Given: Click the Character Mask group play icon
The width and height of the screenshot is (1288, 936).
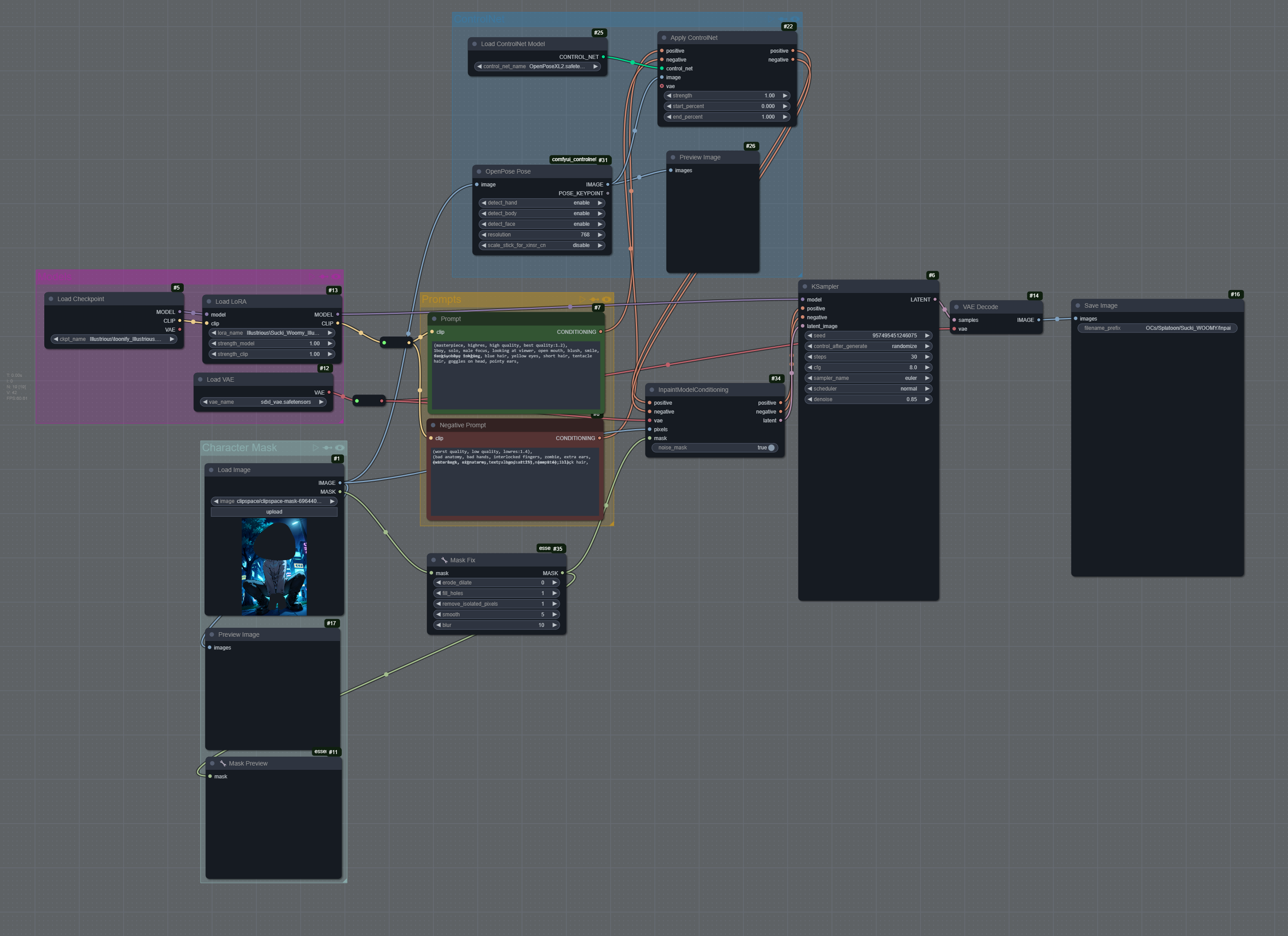Looking at the screenshot, I should pyautogui.click(x=316, y=448).
